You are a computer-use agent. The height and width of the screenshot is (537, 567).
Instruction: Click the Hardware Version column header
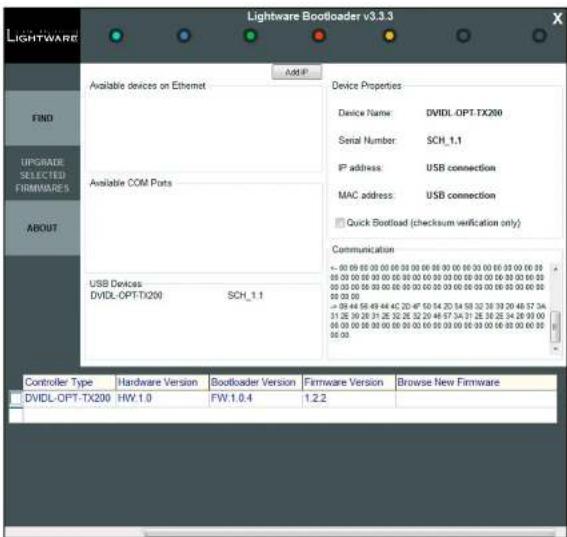[162, 382]
